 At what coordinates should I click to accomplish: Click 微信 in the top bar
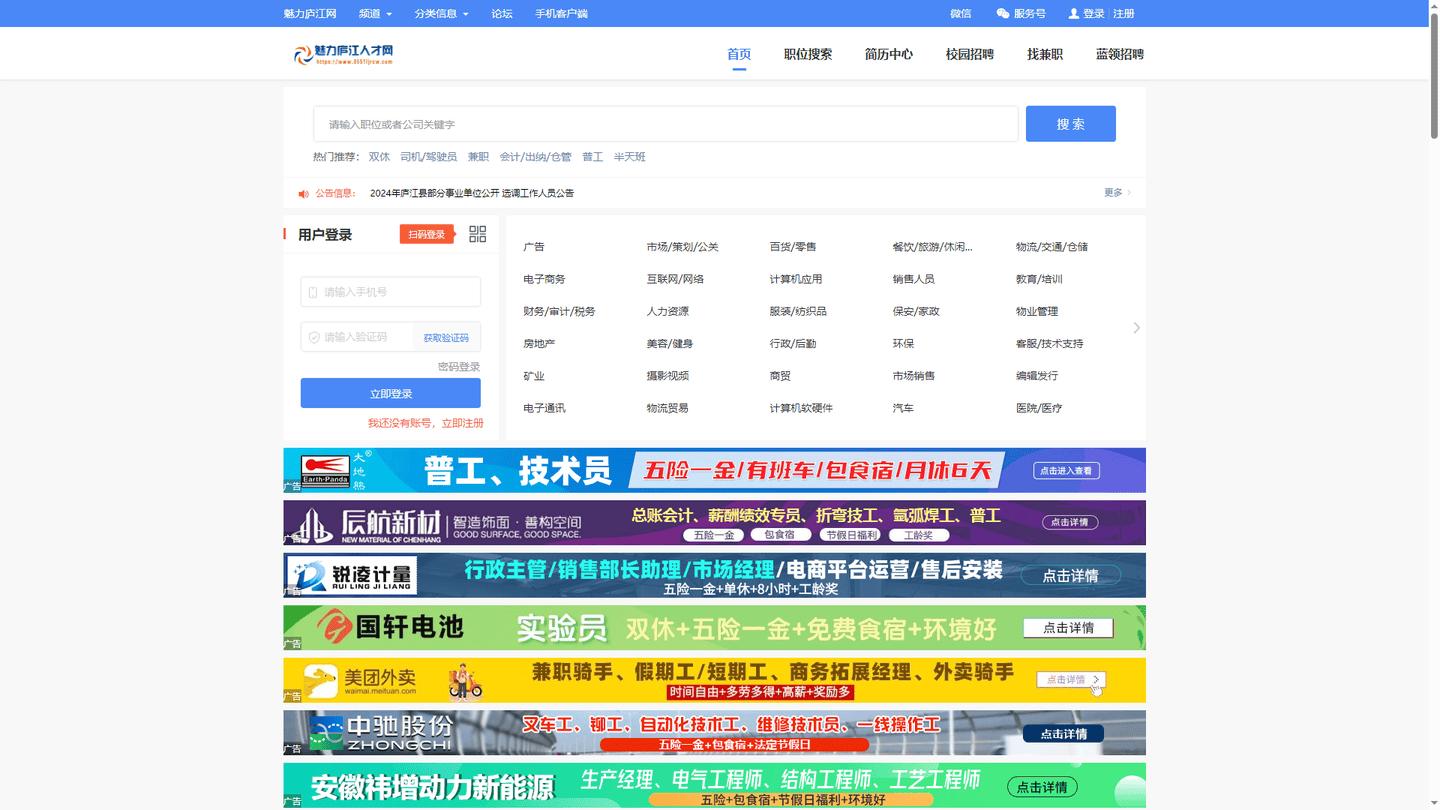pyautogui.click(x=961, y=14)
